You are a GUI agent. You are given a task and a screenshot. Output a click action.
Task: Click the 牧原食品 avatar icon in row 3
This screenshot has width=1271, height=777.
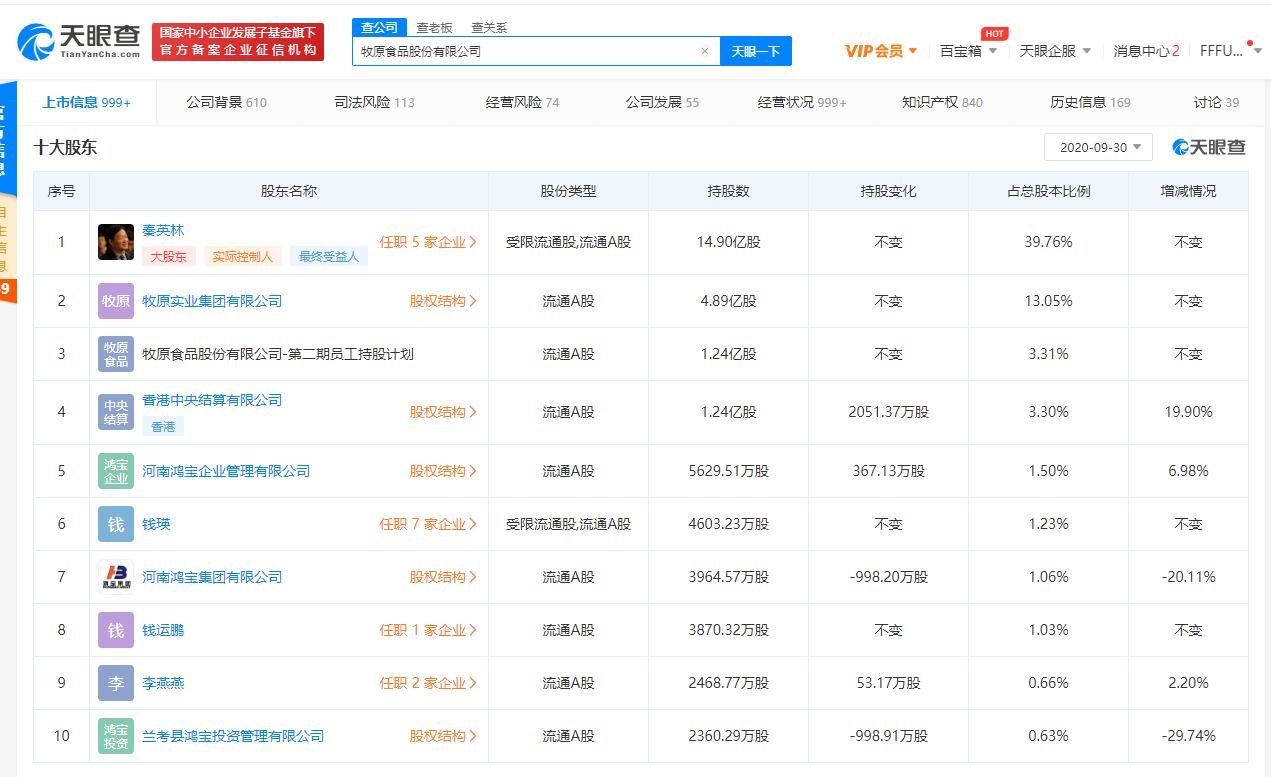[116, 354]
